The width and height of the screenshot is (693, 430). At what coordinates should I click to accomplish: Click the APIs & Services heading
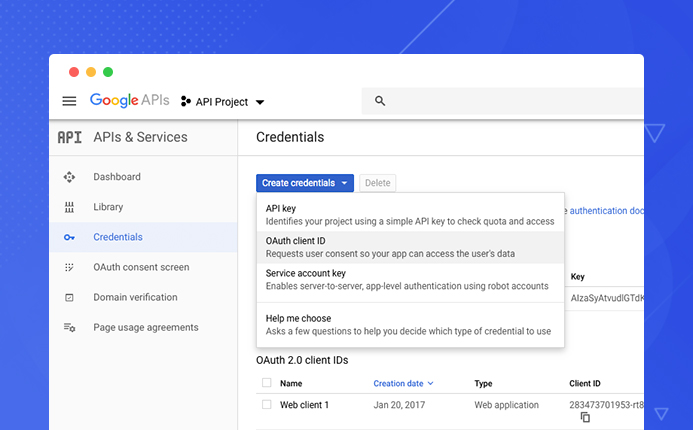pos(140,137)
